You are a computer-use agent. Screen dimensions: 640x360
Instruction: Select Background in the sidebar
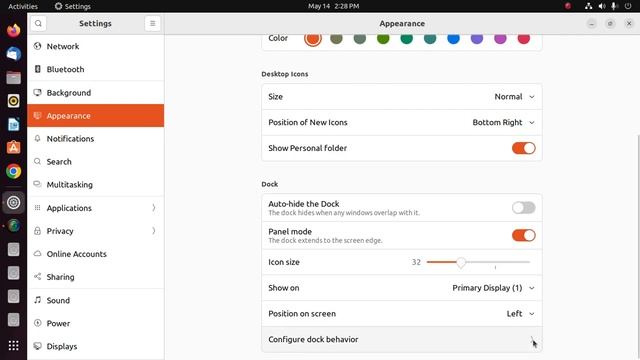coord(96,93)
